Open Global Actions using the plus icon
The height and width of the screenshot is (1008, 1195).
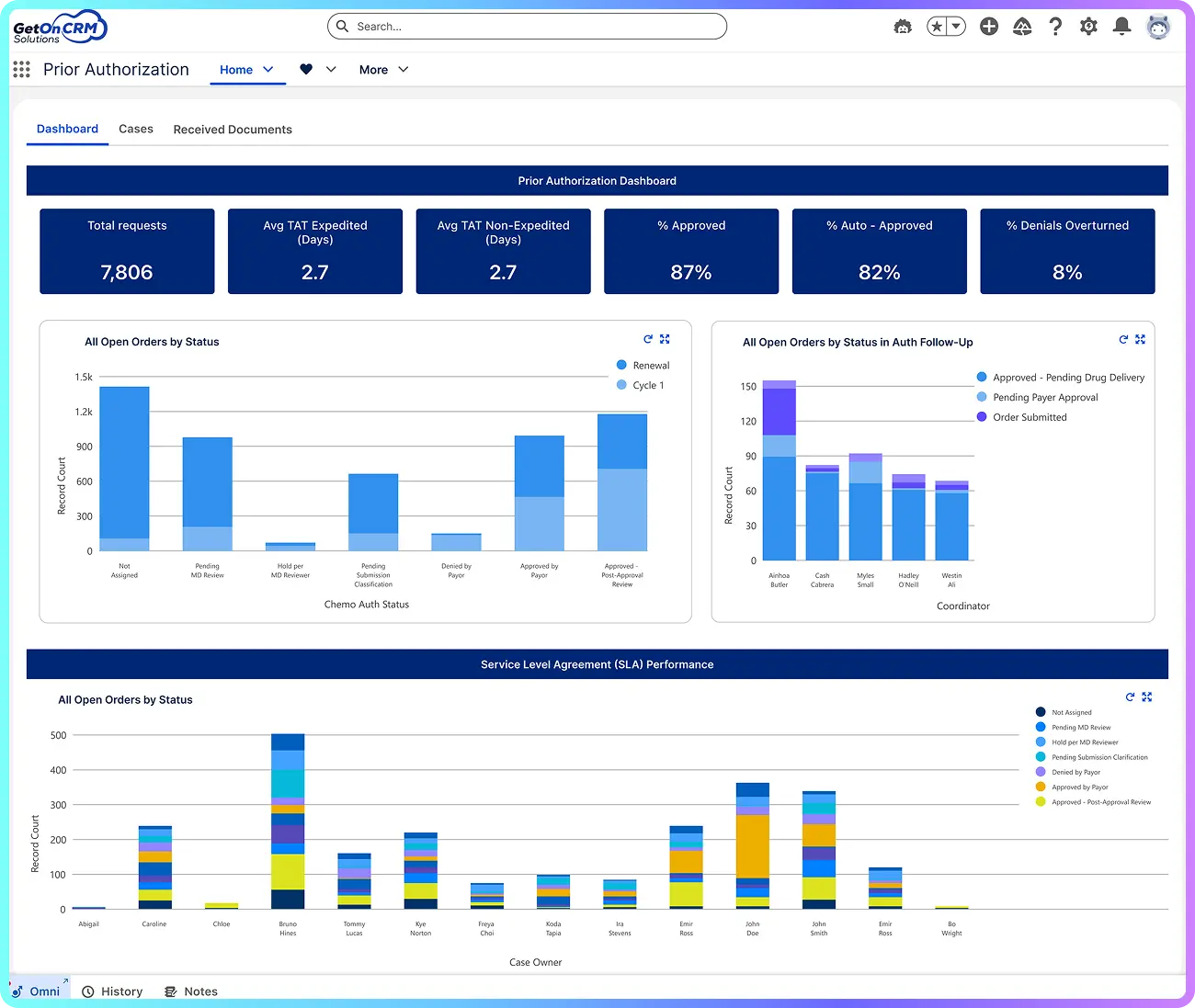pyautogui.click(x=989, y=27)
